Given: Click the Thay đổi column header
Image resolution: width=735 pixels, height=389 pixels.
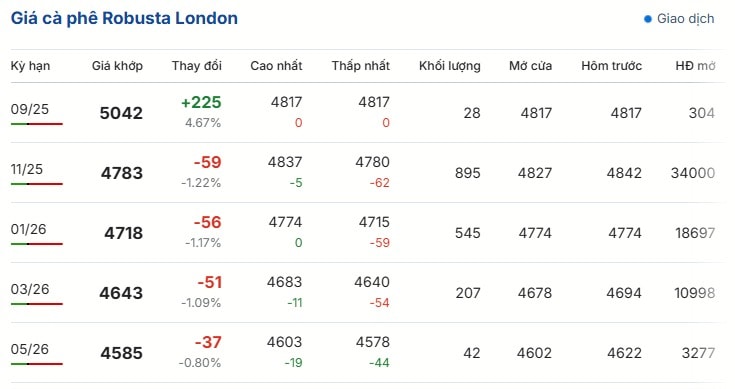Looking at the screenshot, I should (196, 66).
